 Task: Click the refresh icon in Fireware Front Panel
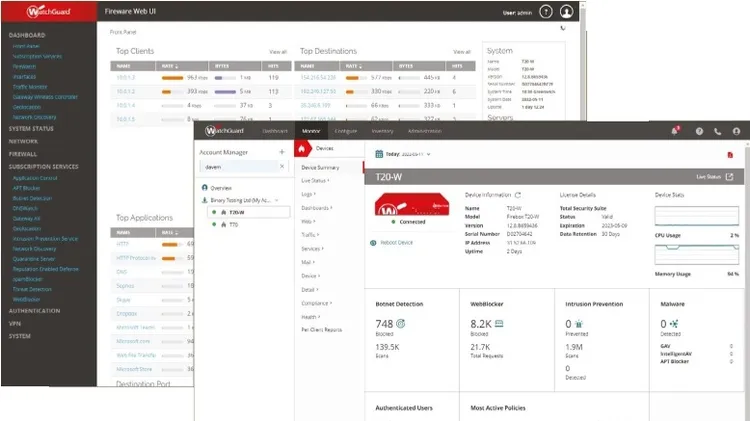[563, 28]
